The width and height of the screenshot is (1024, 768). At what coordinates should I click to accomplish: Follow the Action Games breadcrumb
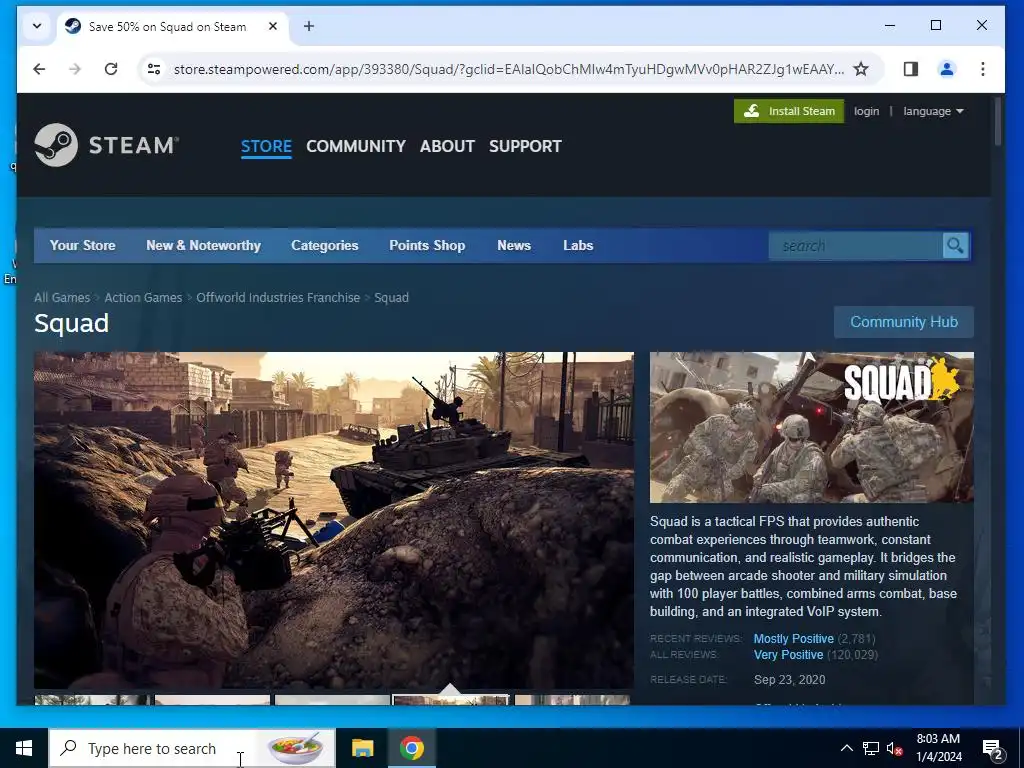pos(143,298)
